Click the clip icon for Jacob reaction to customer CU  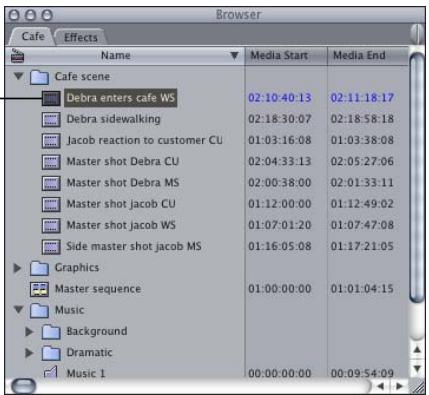pos(51,141)
